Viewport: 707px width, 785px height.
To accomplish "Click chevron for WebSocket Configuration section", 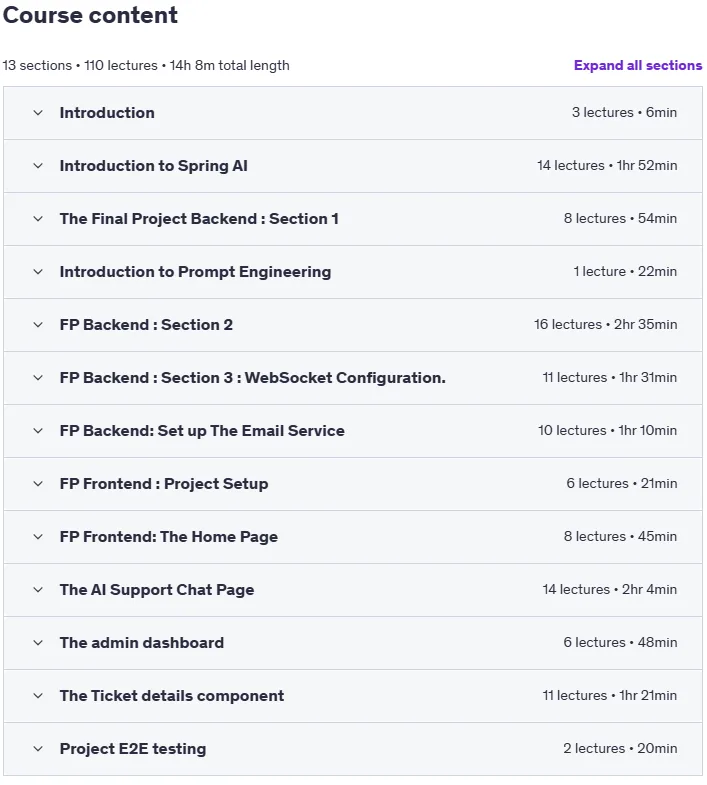I will (x=38, y=378).
